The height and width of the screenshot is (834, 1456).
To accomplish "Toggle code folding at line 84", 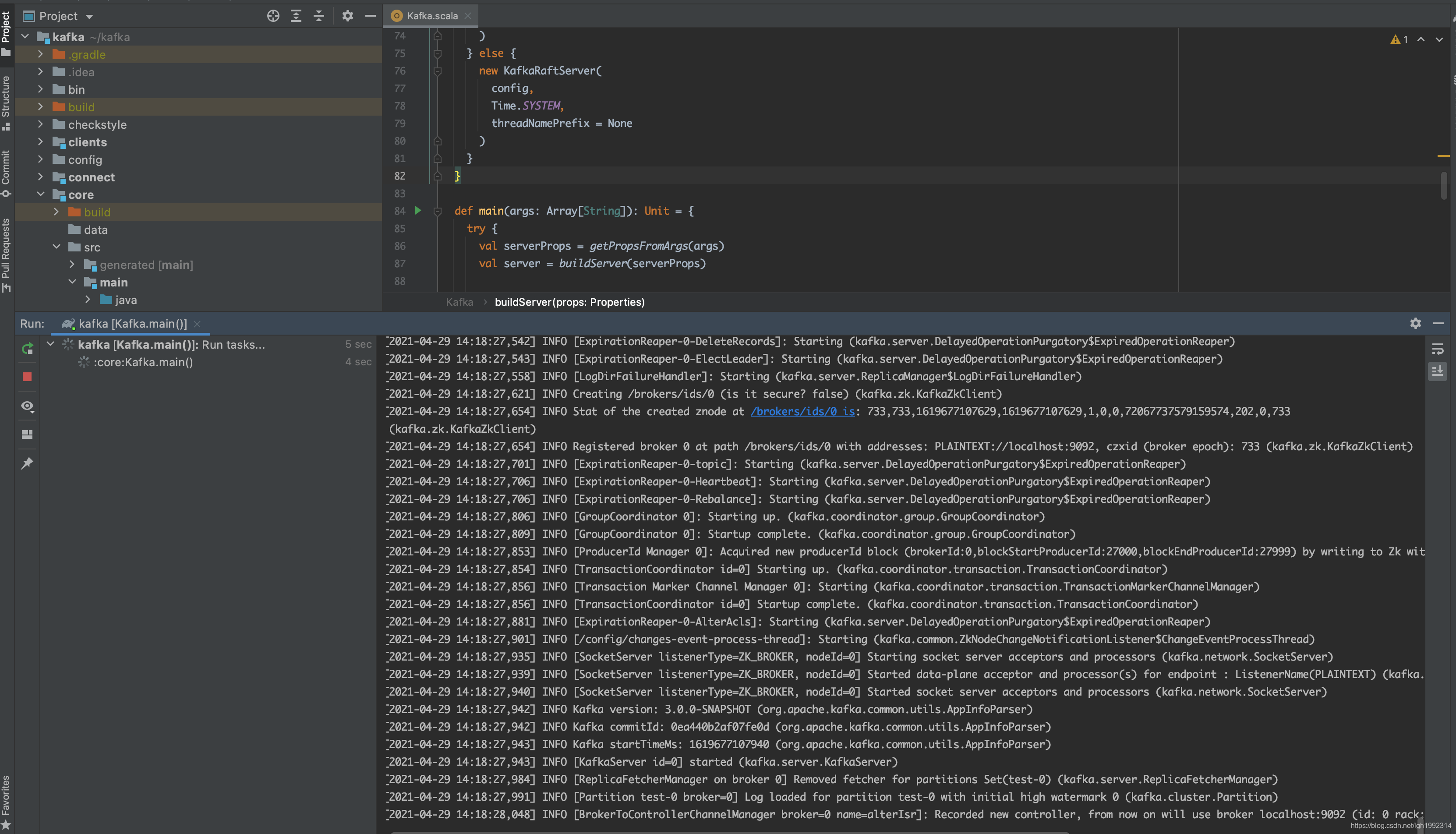I will [438, 212].
